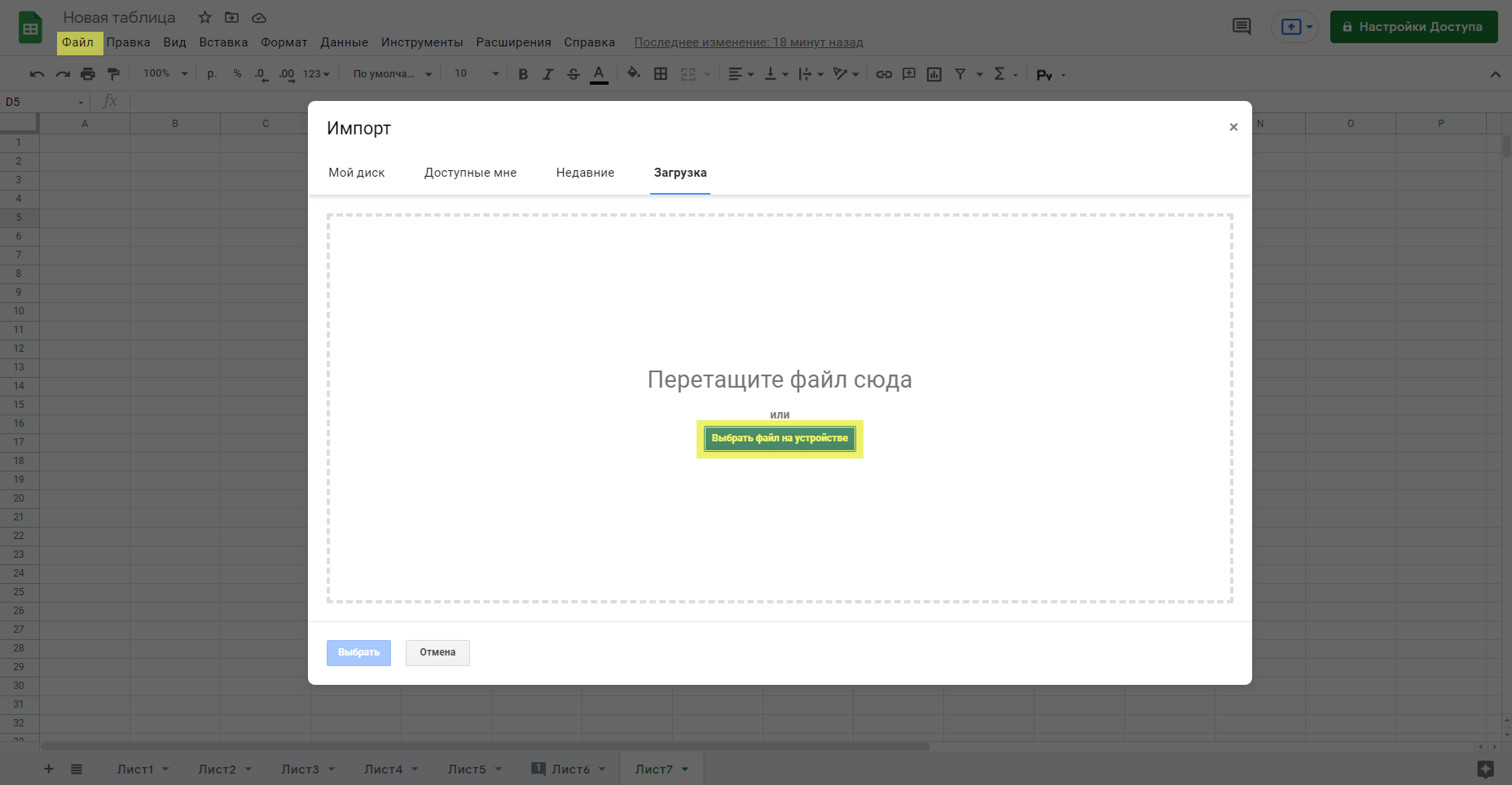
Task: Add a new sheet with plus
Action: click(49, 769)
